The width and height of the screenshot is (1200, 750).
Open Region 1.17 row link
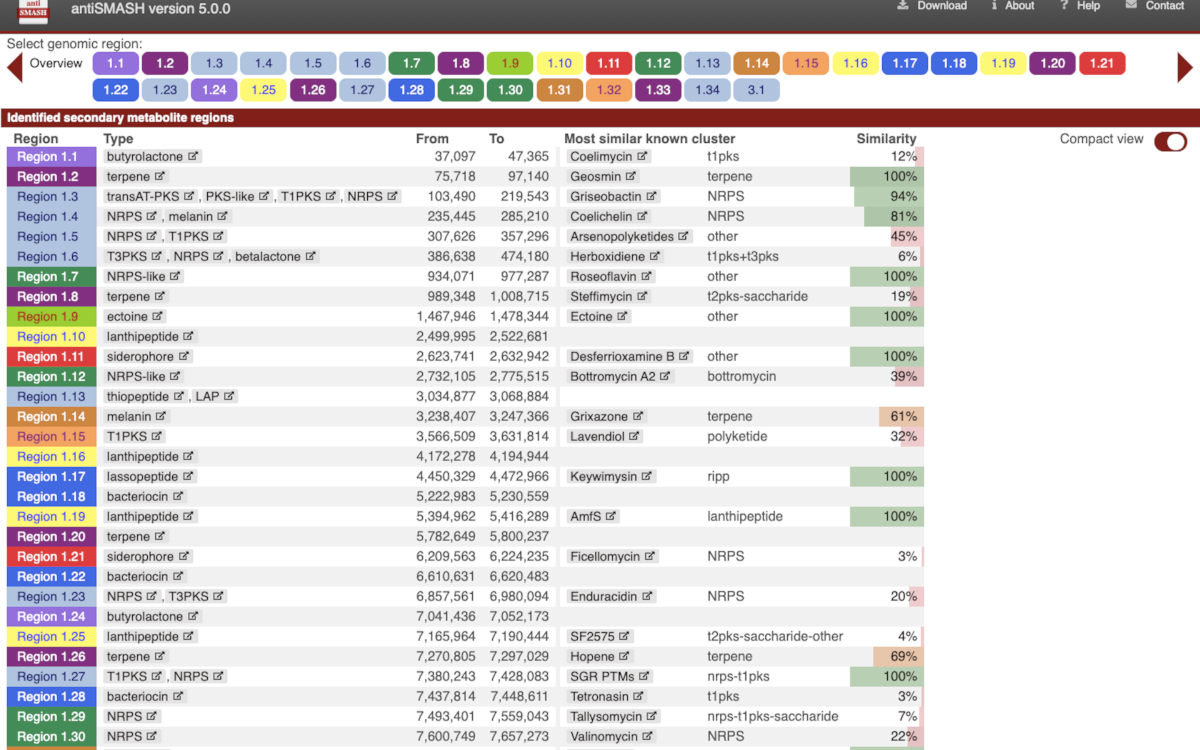[x=51, y=477]
